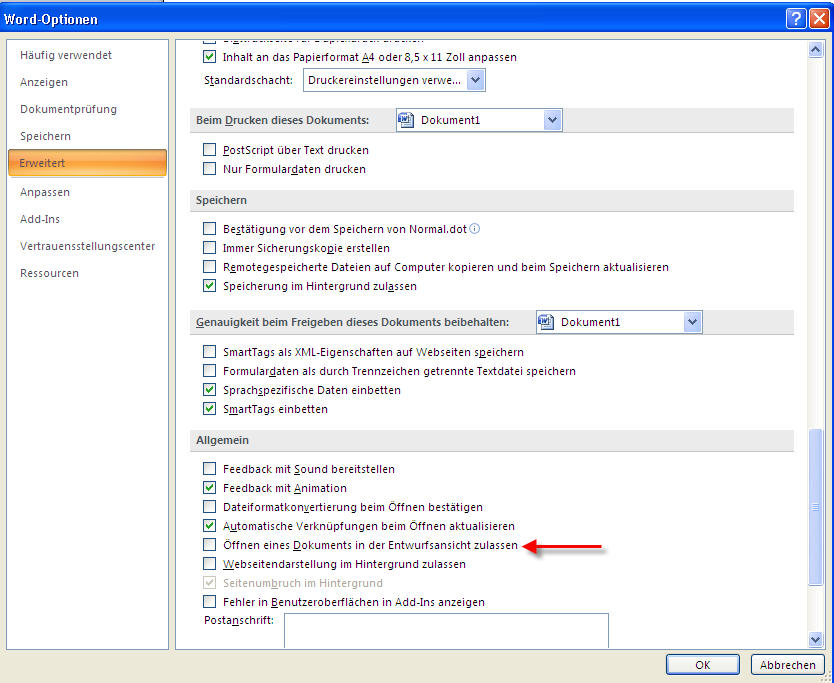
Task: Uncheck Inhalt an das Papierformat A4 anpassen
Action: point(210,57)
